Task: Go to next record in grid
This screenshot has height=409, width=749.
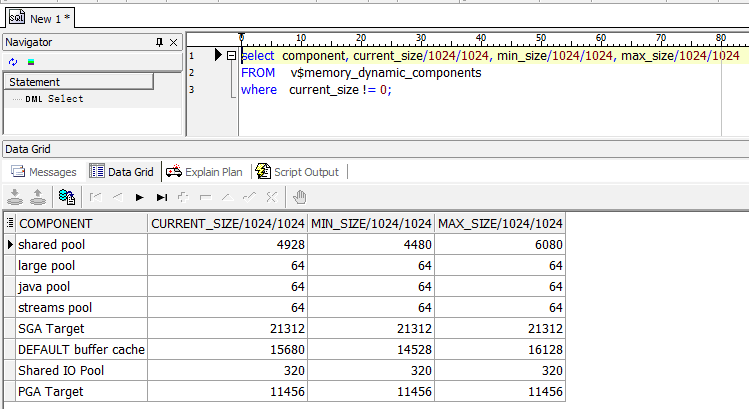Action: tap(140, 197)
